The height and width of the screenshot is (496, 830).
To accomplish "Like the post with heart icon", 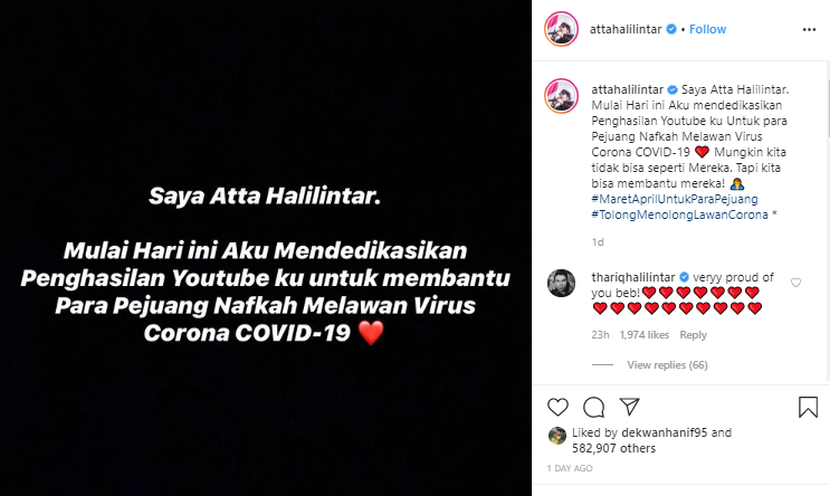I will 557,407.
